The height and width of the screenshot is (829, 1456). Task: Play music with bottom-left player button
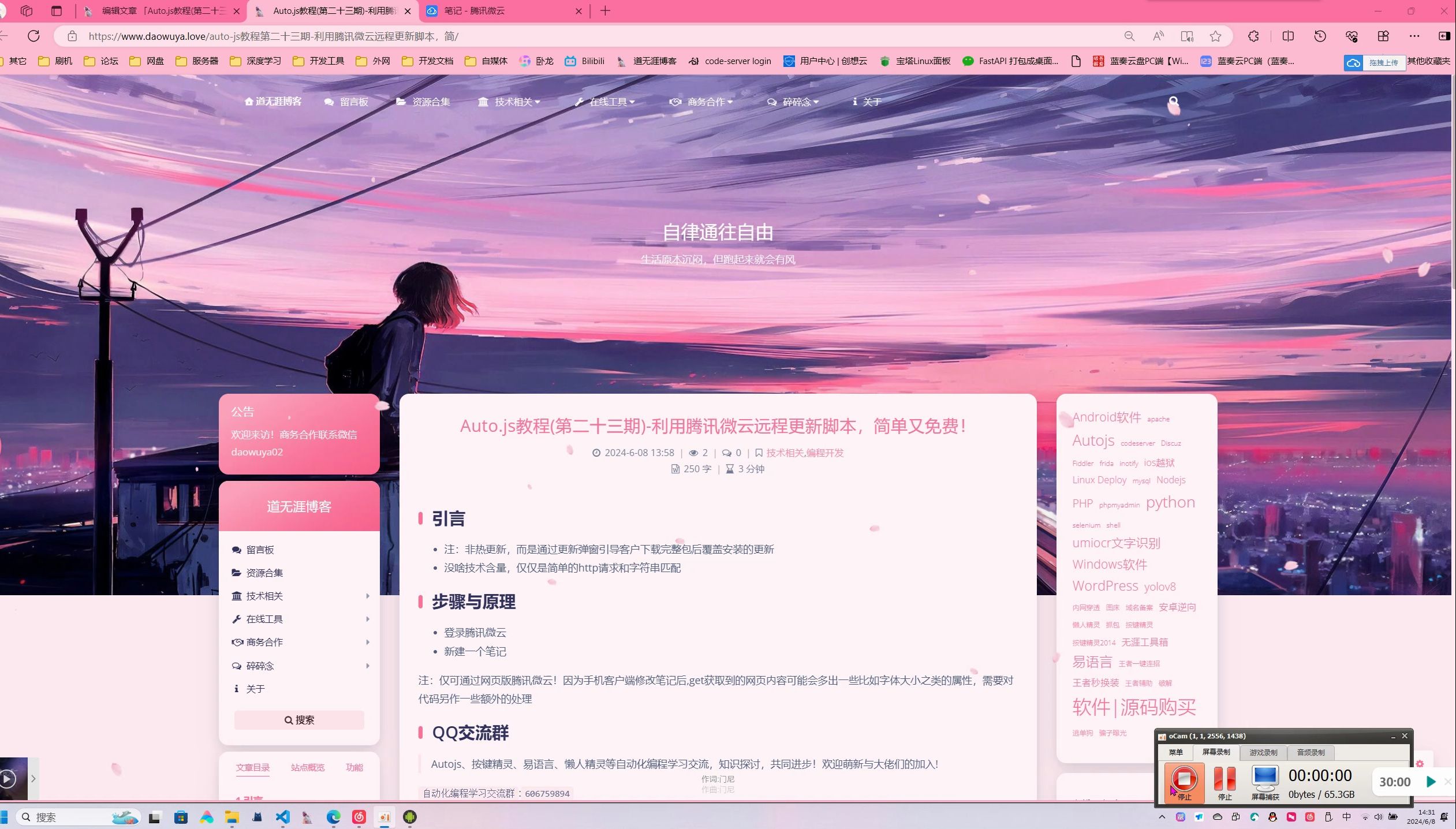pos(7,779)
